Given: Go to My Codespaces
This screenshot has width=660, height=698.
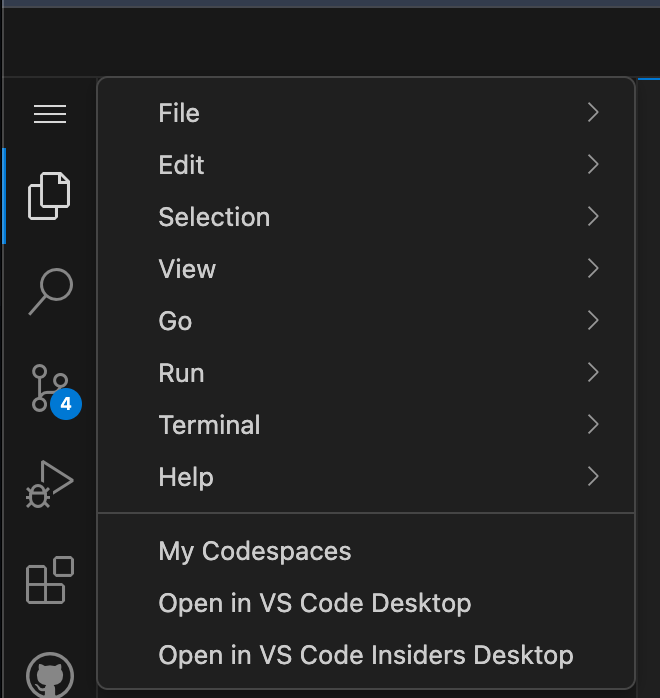Looking at the screenshot, I should pyautogui.click(x=255, y=551).
